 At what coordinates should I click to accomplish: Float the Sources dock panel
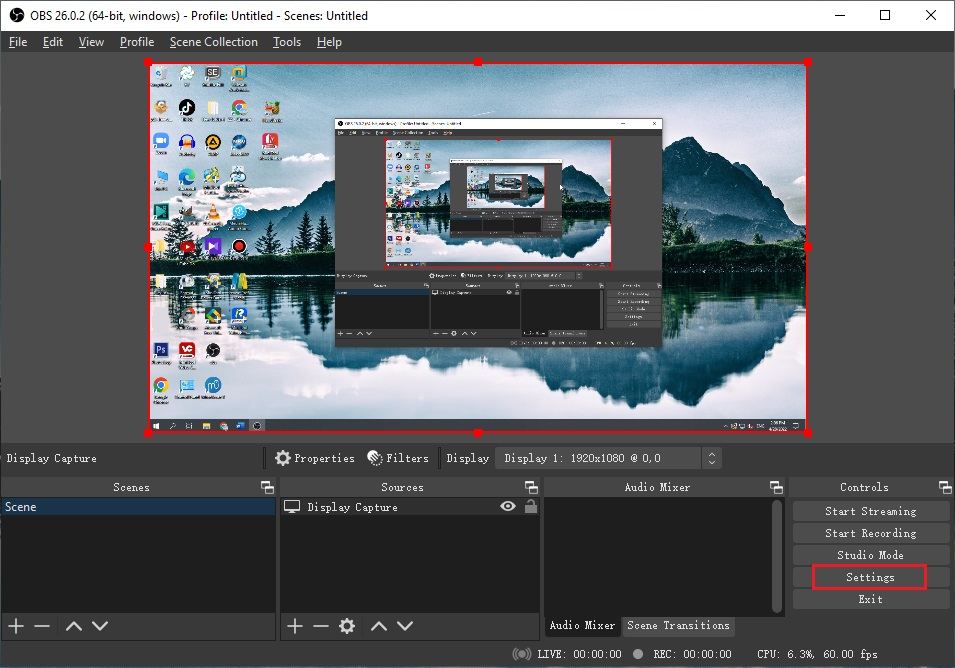click(531, 487)
